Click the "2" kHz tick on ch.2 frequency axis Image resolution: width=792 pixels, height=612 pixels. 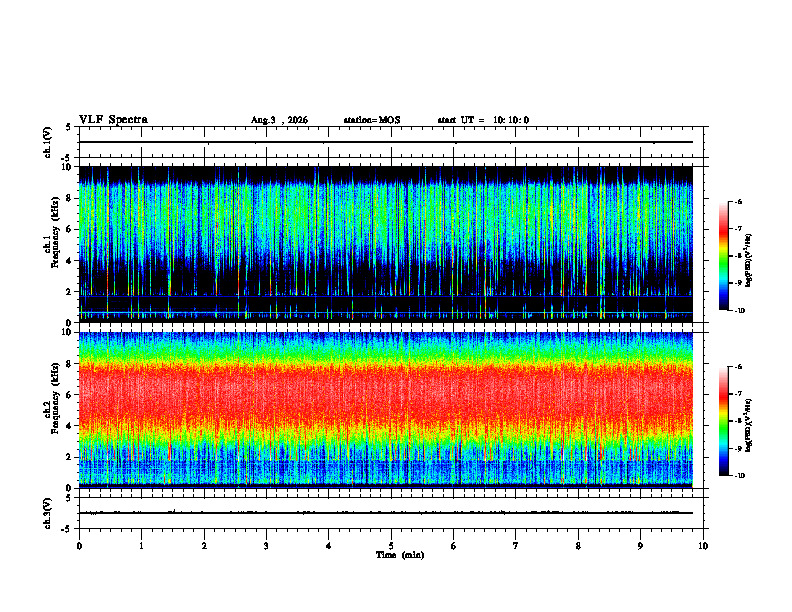click(70, 457)
